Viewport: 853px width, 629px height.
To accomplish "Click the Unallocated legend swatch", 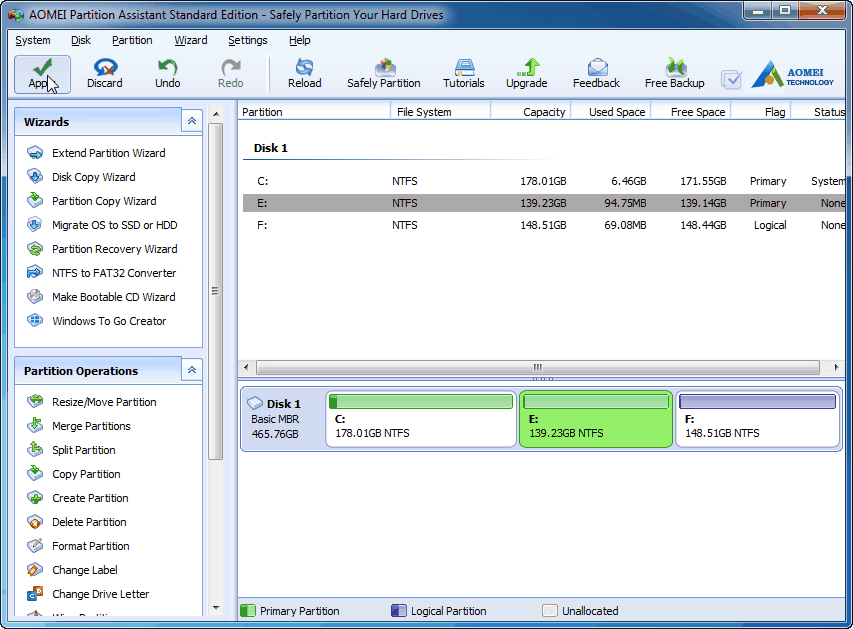I will (549, 610).
